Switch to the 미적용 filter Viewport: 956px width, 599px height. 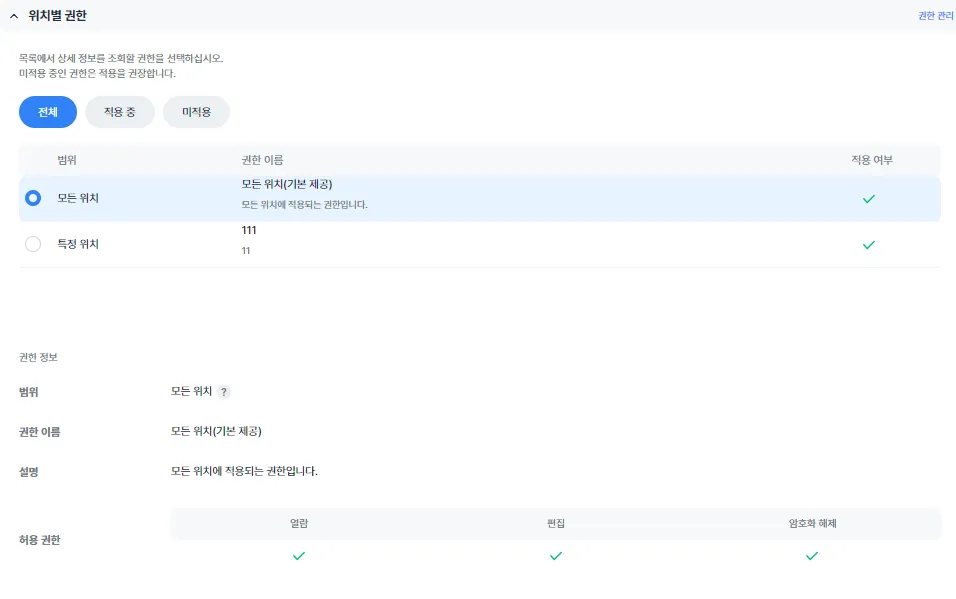click(196, 112)
